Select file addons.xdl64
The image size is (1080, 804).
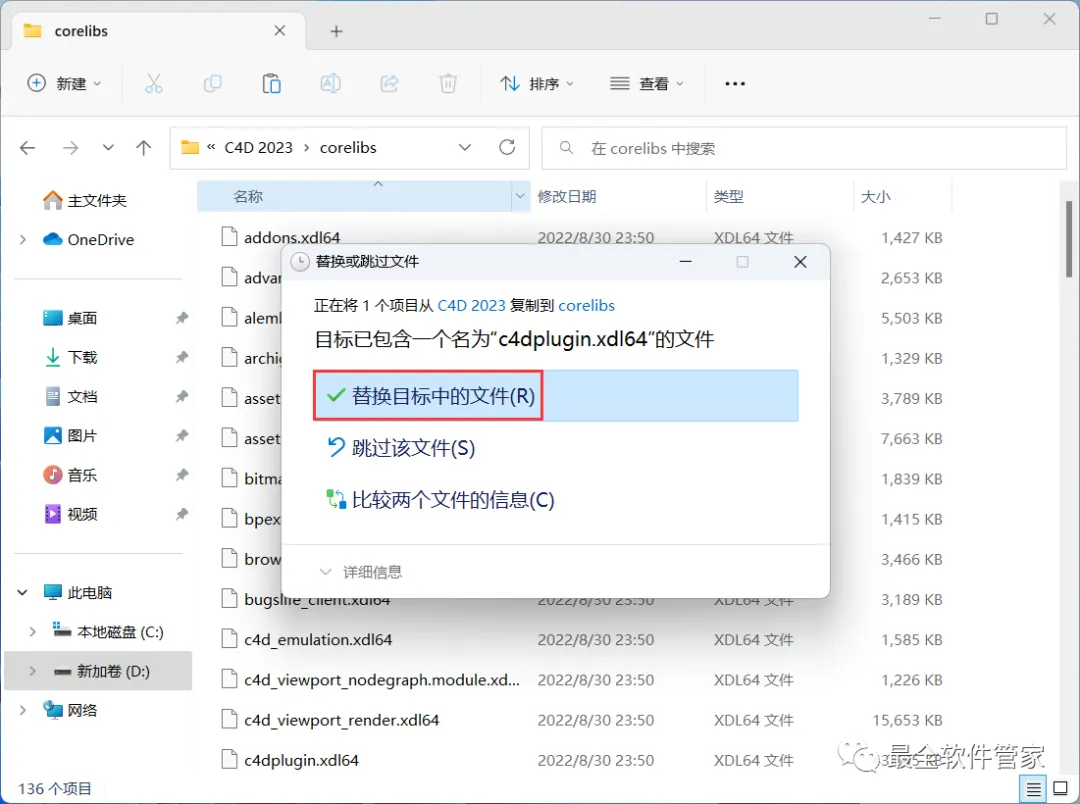click(292, 238)
